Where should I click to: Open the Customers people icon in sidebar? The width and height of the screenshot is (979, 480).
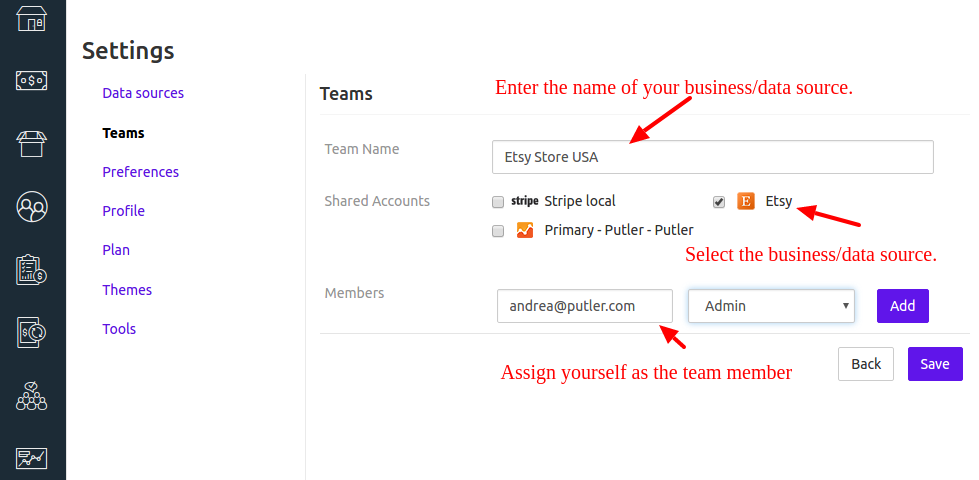[32, 207]
